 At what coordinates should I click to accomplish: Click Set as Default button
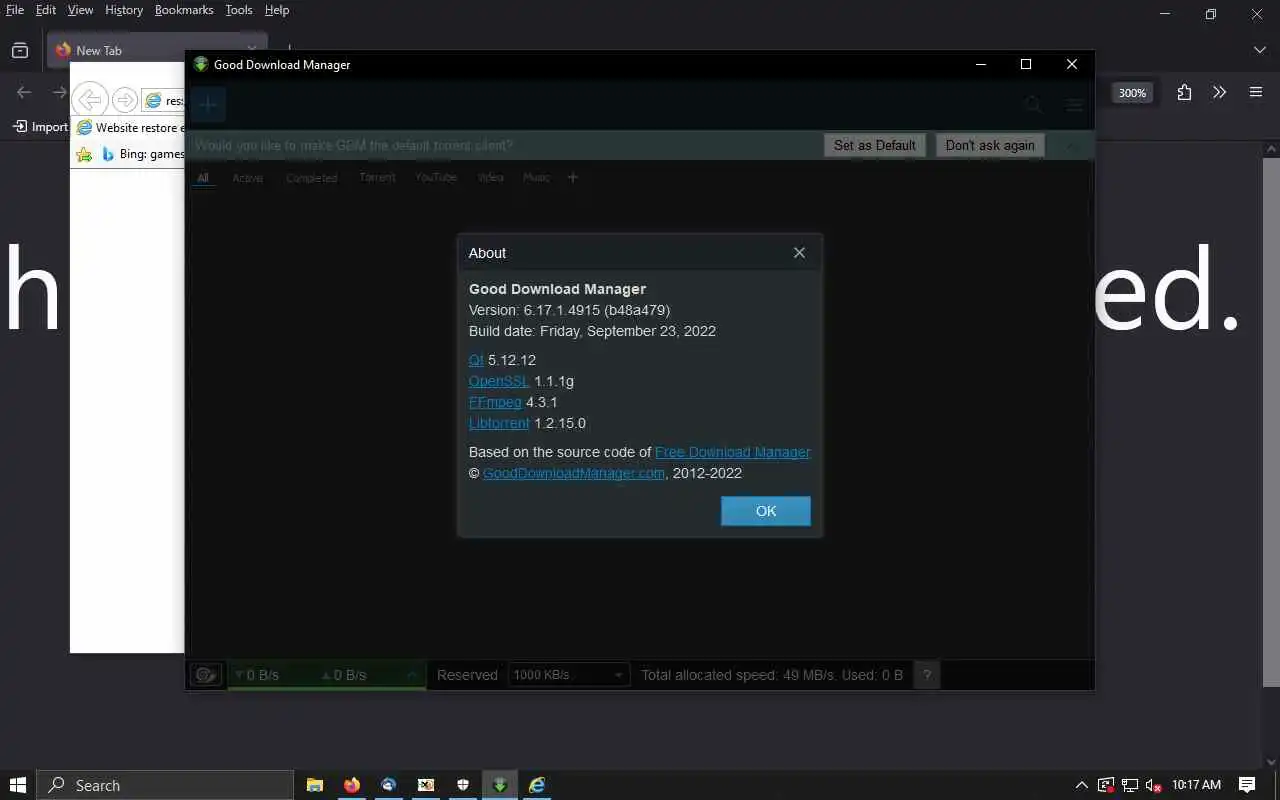click(x=874, y=145)
